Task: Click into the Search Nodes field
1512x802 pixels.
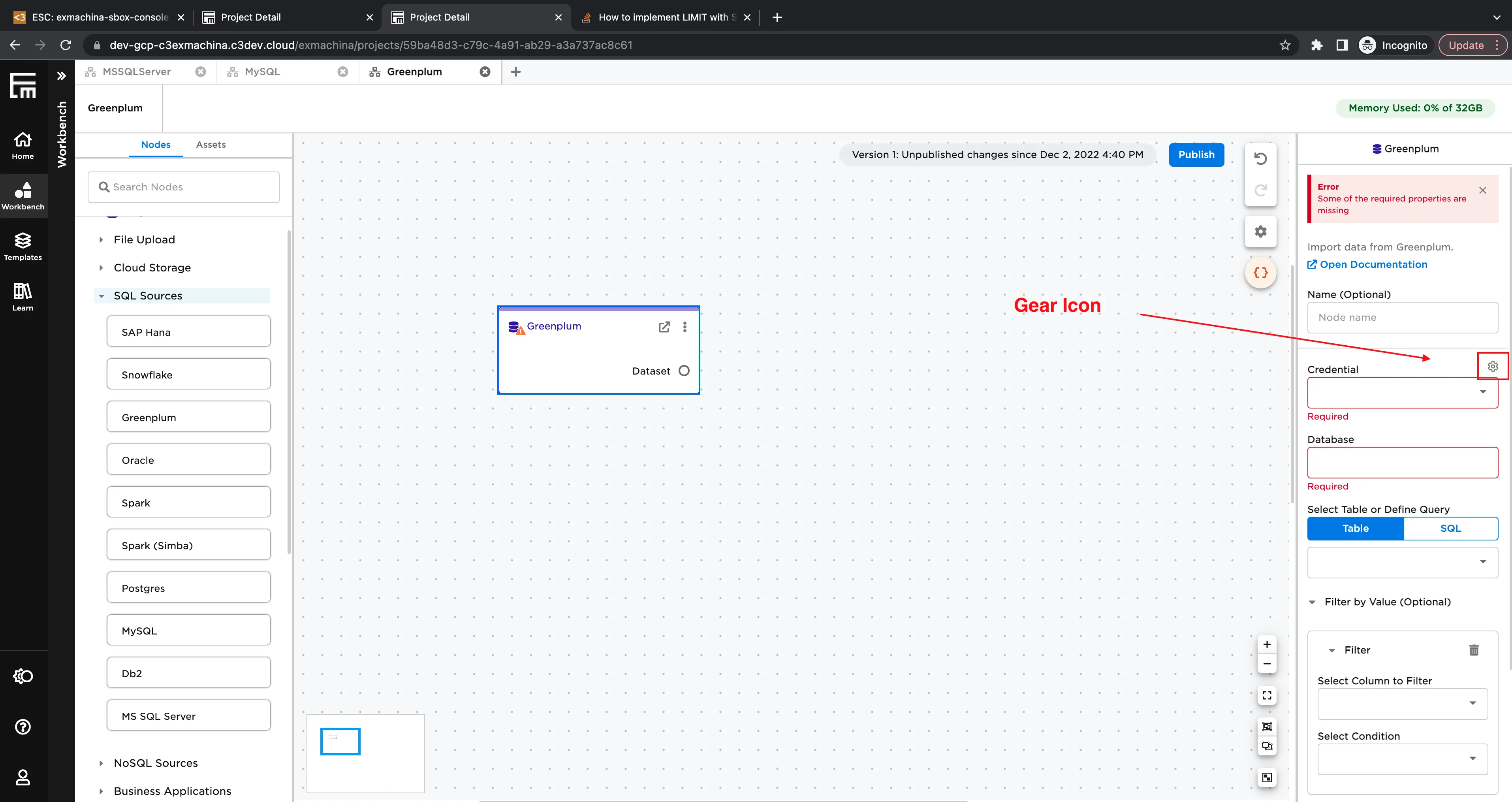Action: [x=184, y=187]
